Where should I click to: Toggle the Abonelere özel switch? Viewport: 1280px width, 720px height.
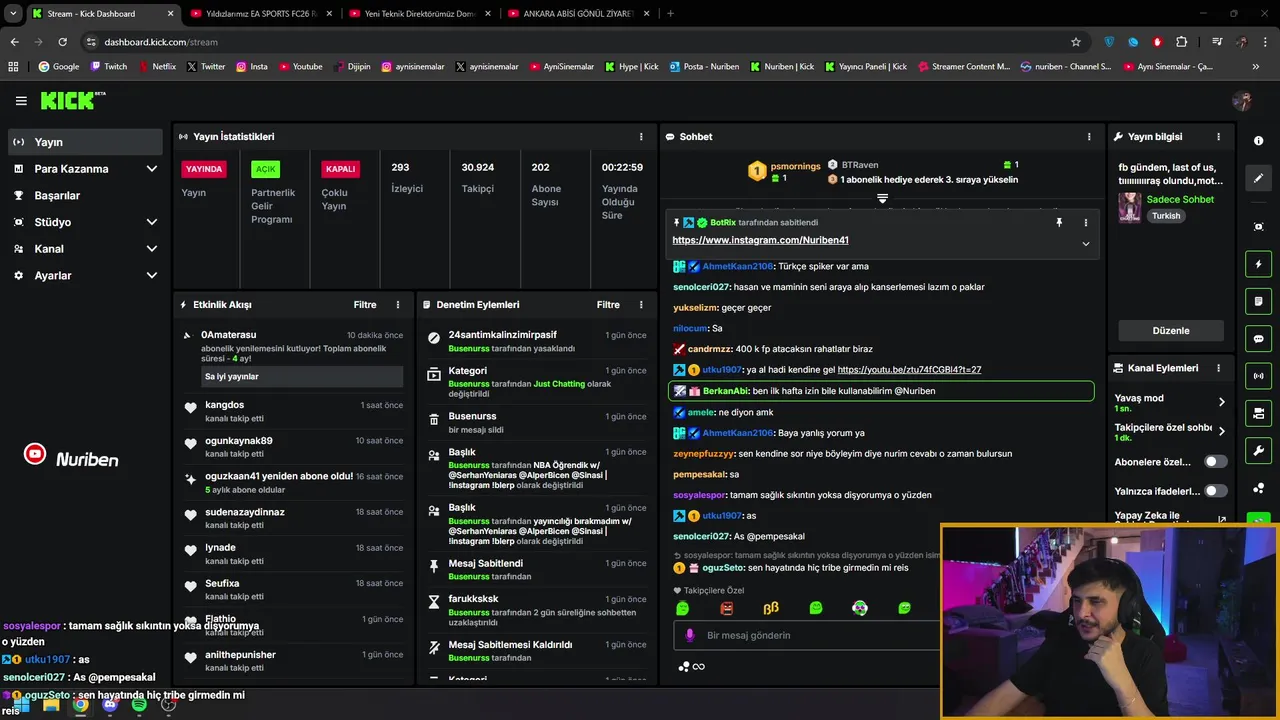click(x=1215, y=462)
